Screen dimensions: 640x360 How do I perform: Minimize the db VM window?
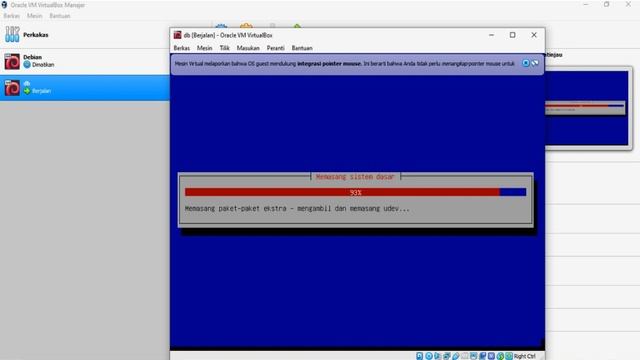[491, 35]
